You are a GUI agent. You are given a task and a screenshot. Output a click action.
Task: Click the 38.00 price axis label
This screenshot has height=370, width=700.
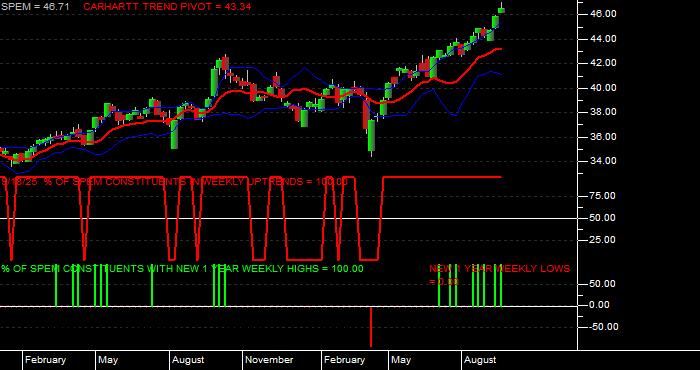coord(603,112)
